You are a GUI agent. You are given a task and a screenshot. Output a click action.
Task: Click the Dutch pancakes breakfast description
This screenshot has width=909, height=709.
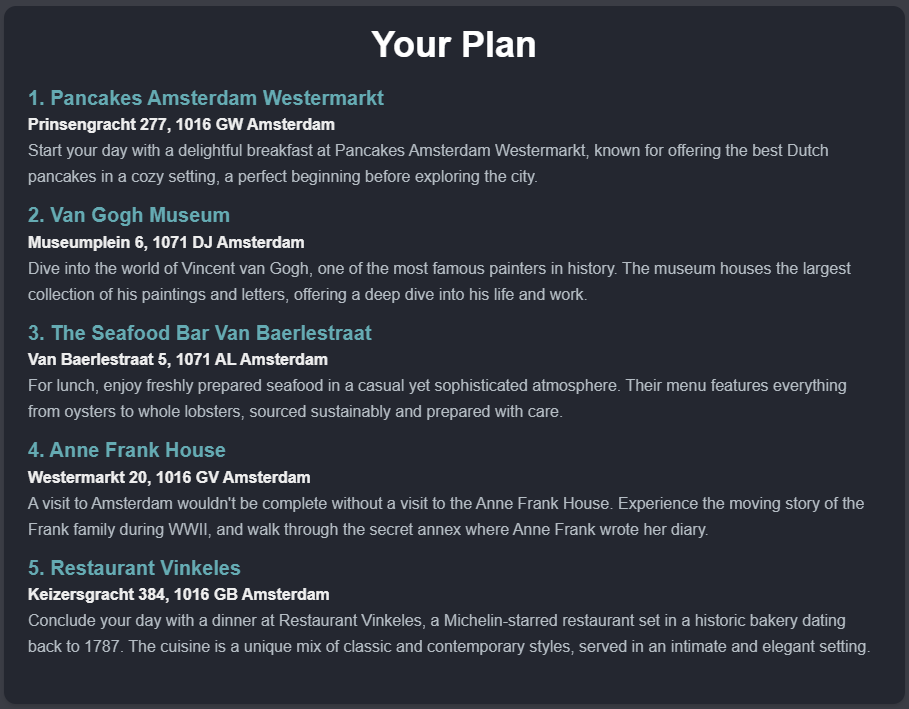coord(428,164)
